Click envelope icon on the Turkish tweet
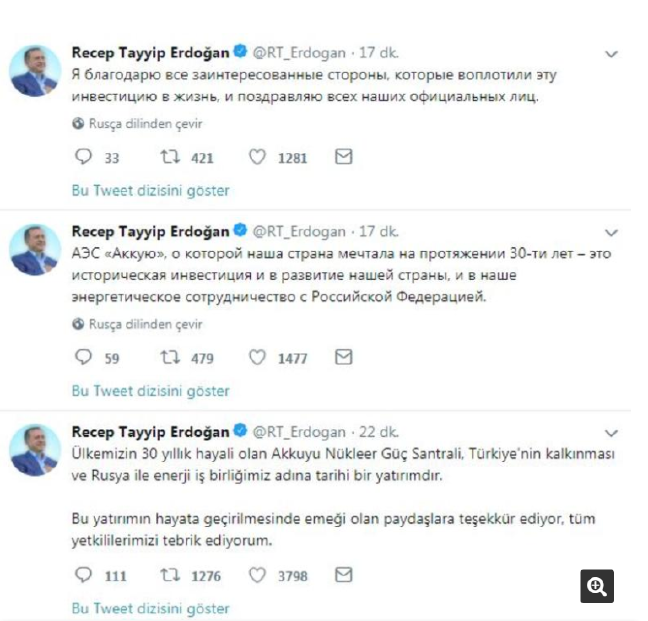The height and width of the screenshot is (621, 648). (343, 575)
